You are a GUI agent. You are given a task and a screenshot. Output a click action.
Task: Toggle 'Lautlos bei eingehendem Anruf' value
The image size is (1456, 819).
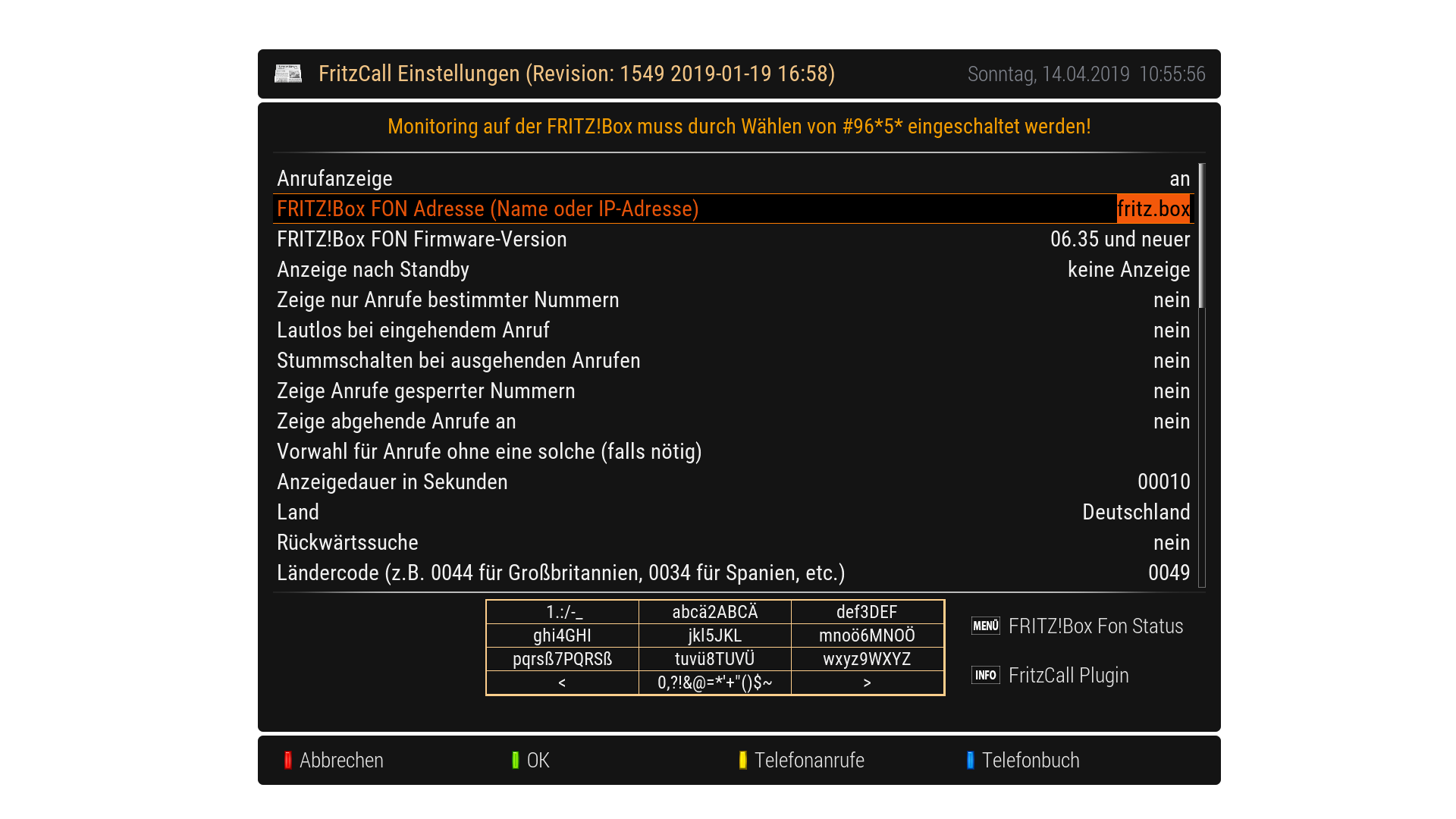tap(1171, 331)
